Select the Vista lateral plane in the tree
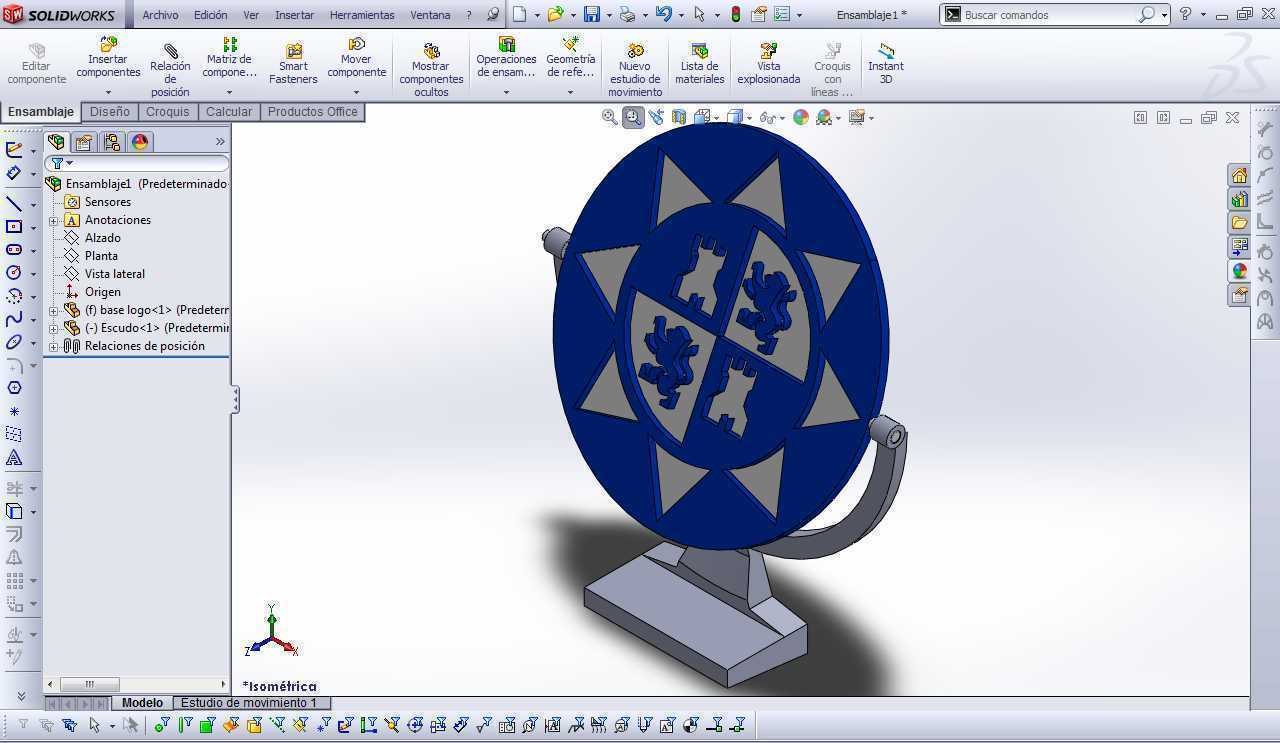Viewport: 1280px width, 743px height. (x=115, y=274)
